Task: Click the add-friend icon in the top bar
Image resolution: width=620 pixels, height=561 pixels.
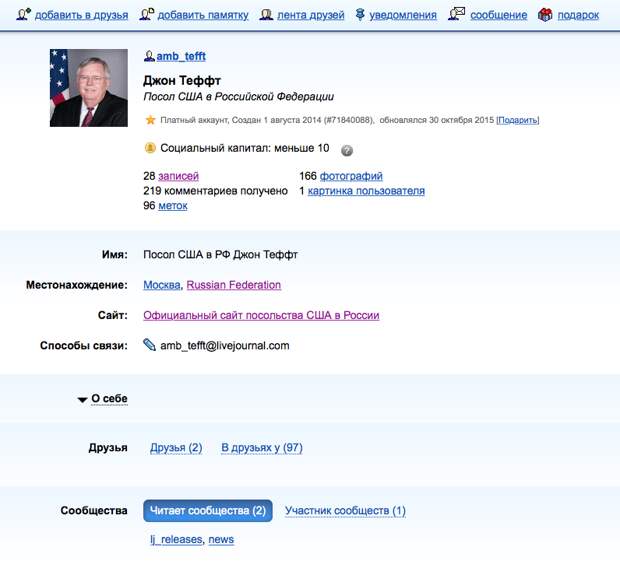Action: [x=23, y=15]
